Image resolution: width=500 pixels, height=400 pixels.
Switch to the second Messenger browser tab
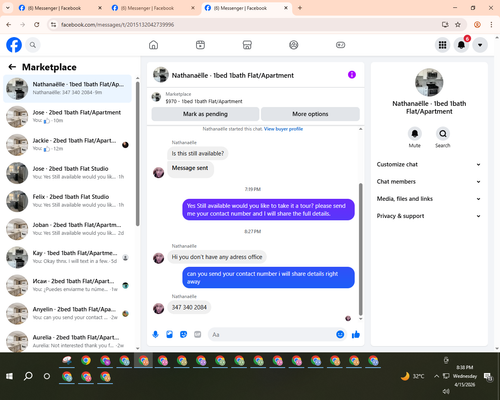[153, 8]
